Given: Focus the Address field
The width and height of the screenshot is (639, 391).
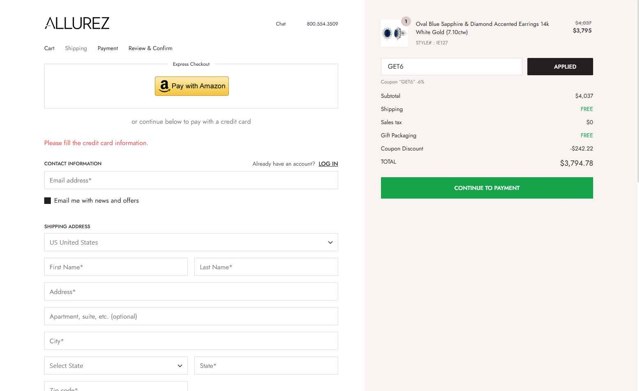Looking at the screenshot, I should coord(191,292).
